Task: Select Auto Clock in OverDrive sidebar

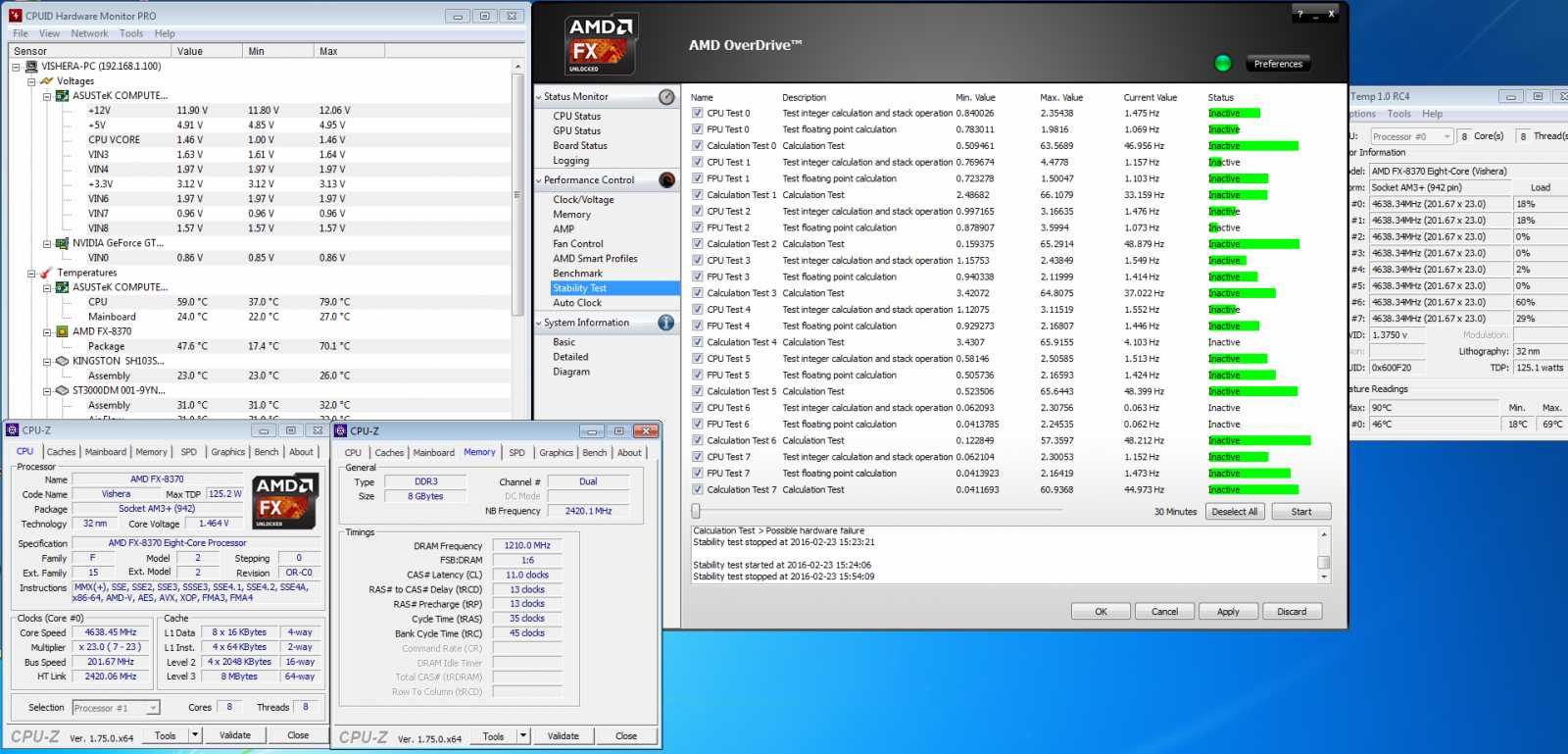Action: point(577,303)
